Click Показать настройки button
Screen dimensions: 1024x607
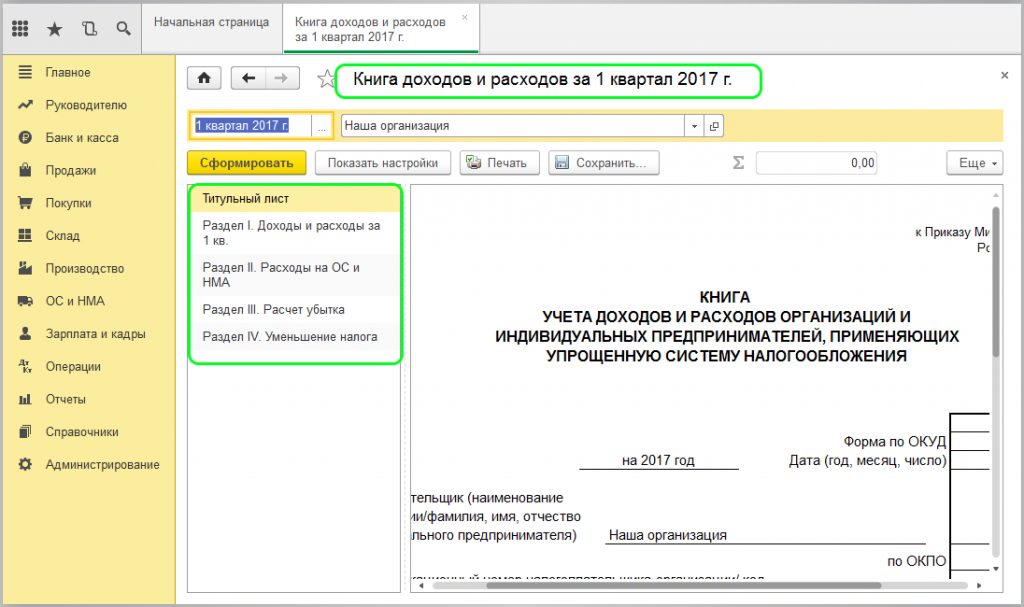click(382, 163)
